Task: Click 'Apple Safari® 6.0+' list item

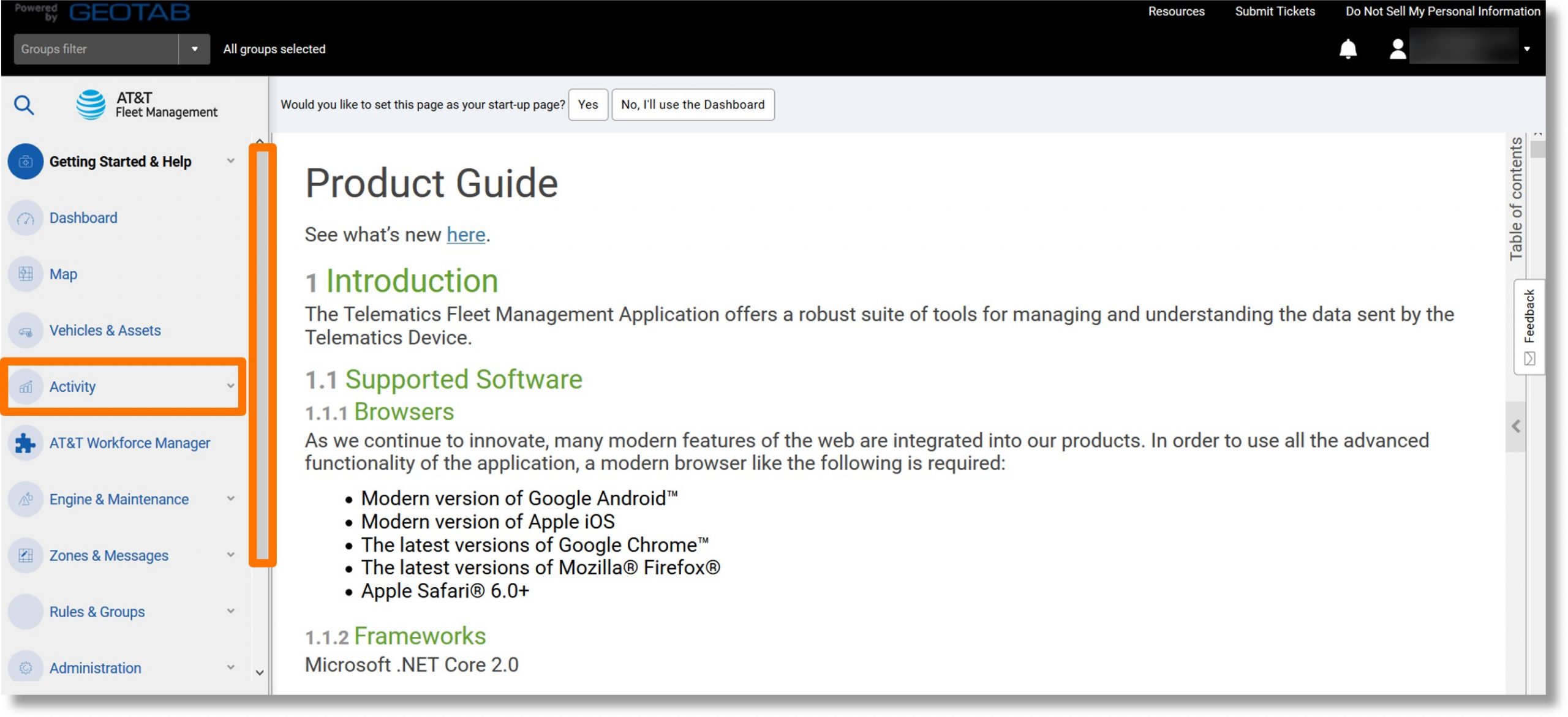Action: click(445, 591)
